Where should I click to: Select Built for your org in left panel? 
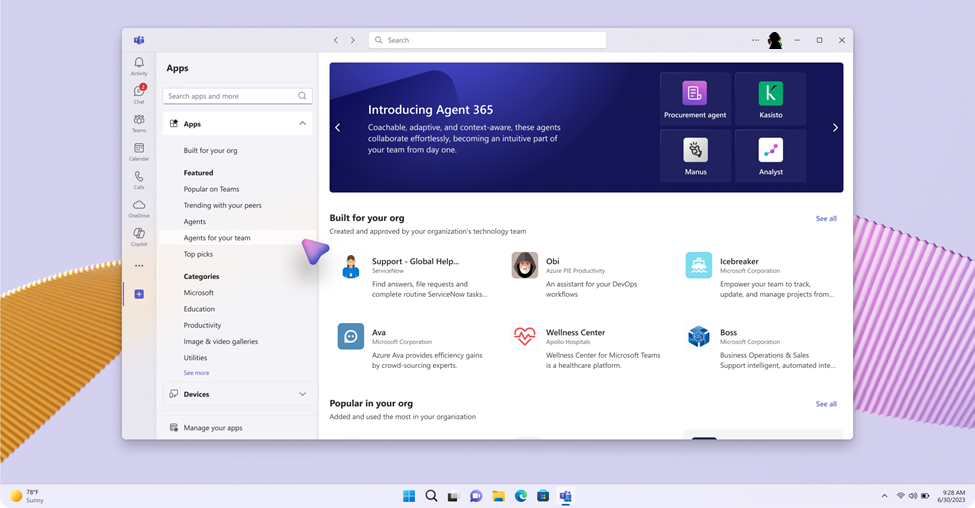(210, 150)
